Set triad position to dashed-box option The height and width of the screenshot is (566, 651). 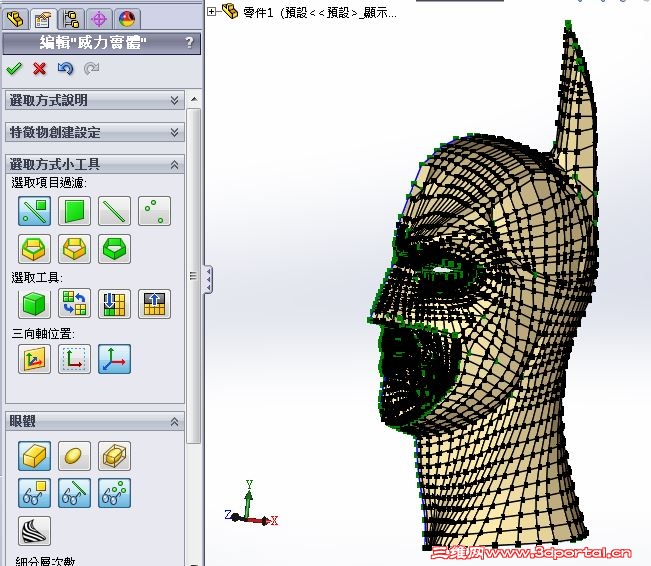point(74,359)
